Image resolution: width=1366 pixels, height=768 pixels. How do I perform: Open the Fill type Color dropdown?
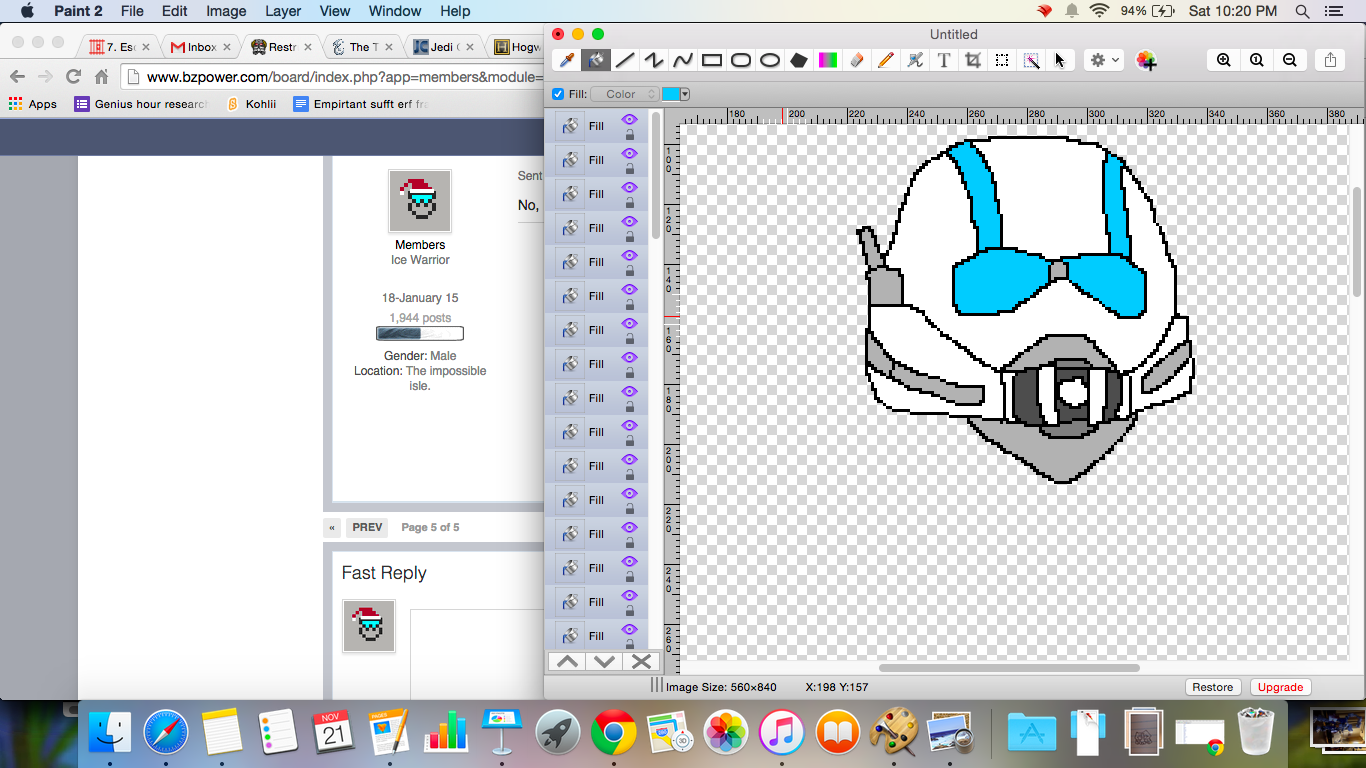624,94
